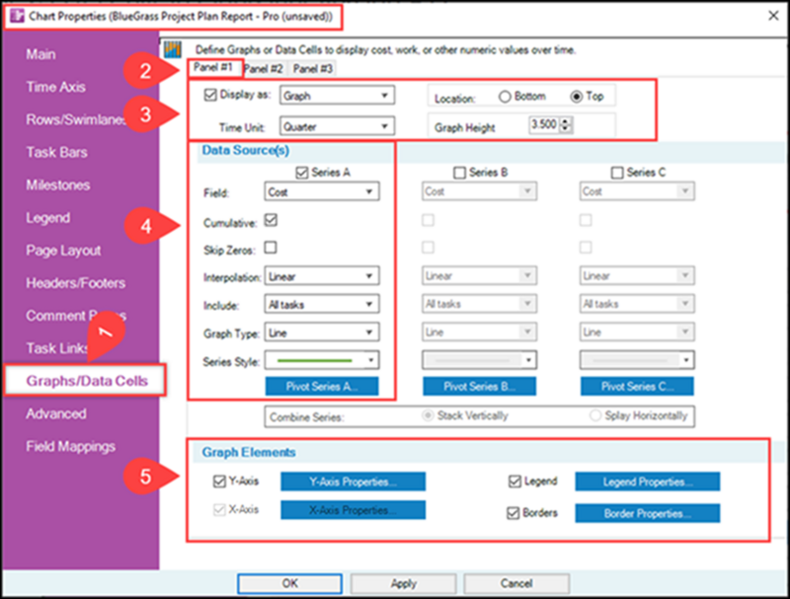Go to the Legend sidebar page
This screenshot has width=790, height=599.
pyautogui.click(x=48, y=218)
